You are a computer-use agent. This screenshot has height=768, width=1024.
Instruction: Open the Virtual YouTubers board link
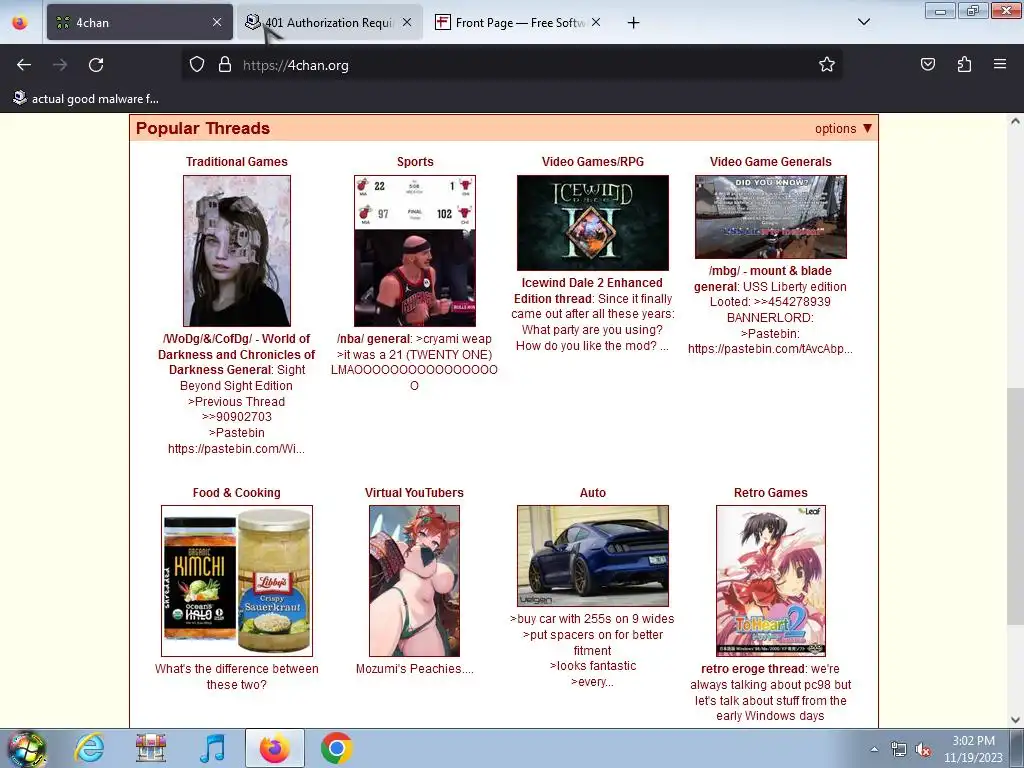click(x=414, y=492)
